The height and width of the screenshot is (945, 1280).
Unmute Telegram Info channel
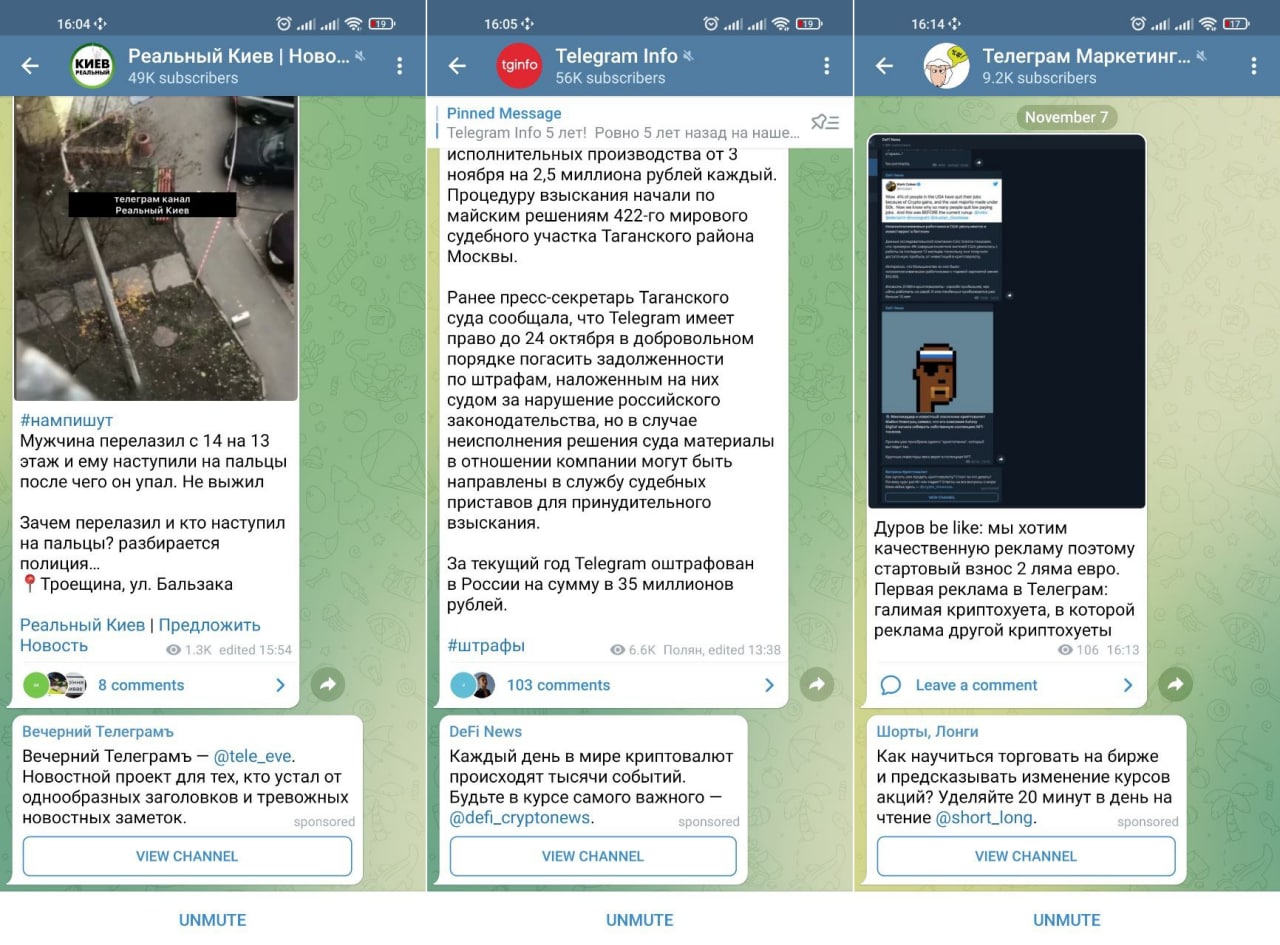639,920
